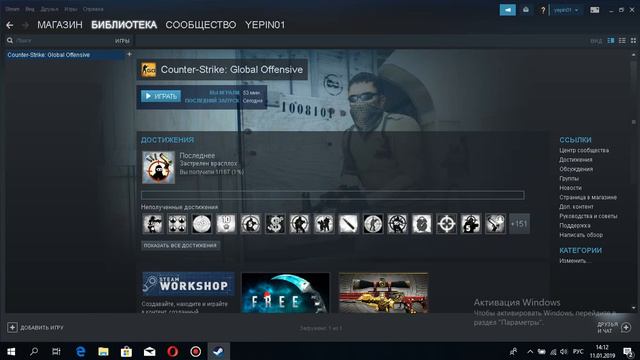Click the ИГРАТЬ play button
This screenshot has width=640, height=360.
point(161,96)
